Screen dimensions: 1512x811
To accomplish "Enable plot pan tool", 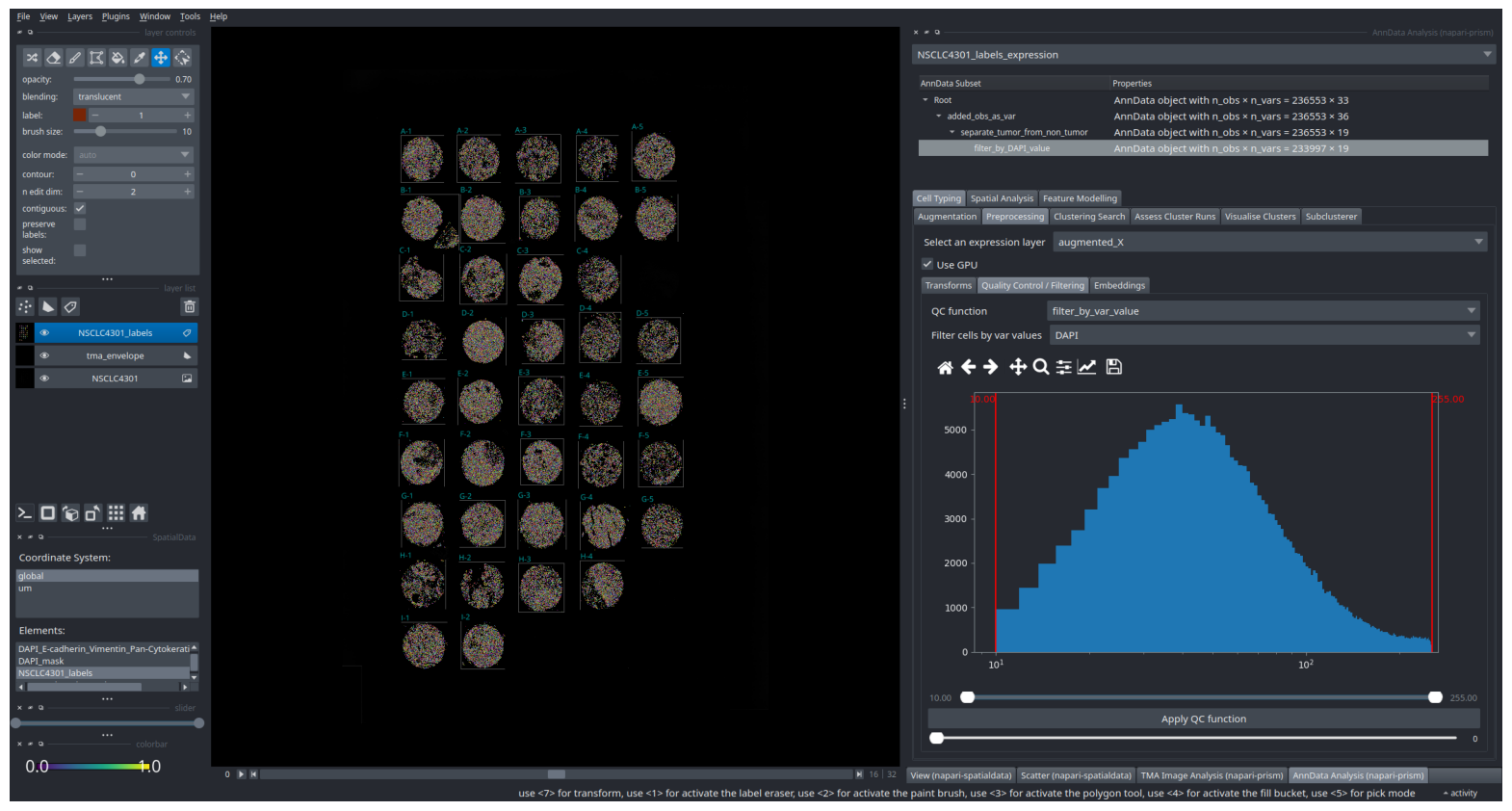I will click(x=1017, y=367).
